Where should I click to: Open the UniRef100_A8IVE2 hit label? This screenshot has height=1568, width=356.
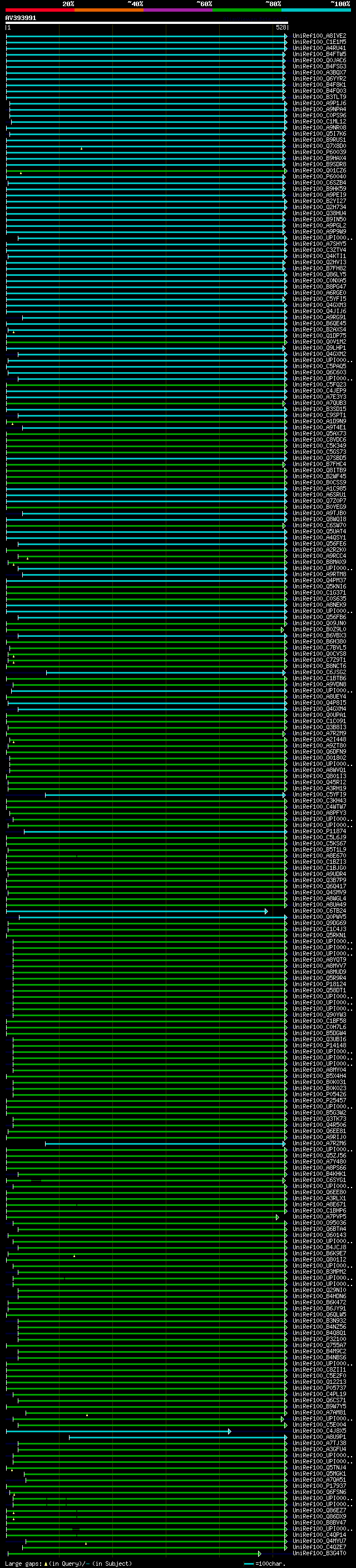coord(319,36)
